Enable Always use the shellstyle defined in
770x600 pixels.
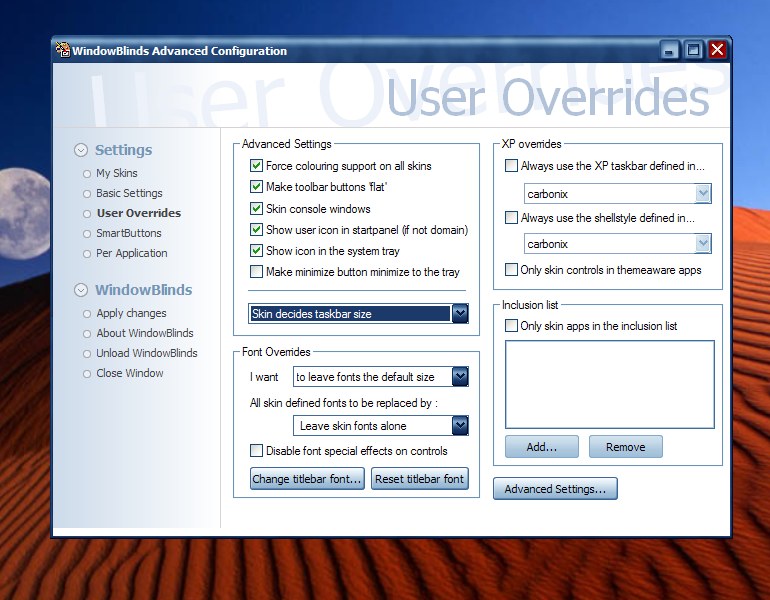coord(511,218)
